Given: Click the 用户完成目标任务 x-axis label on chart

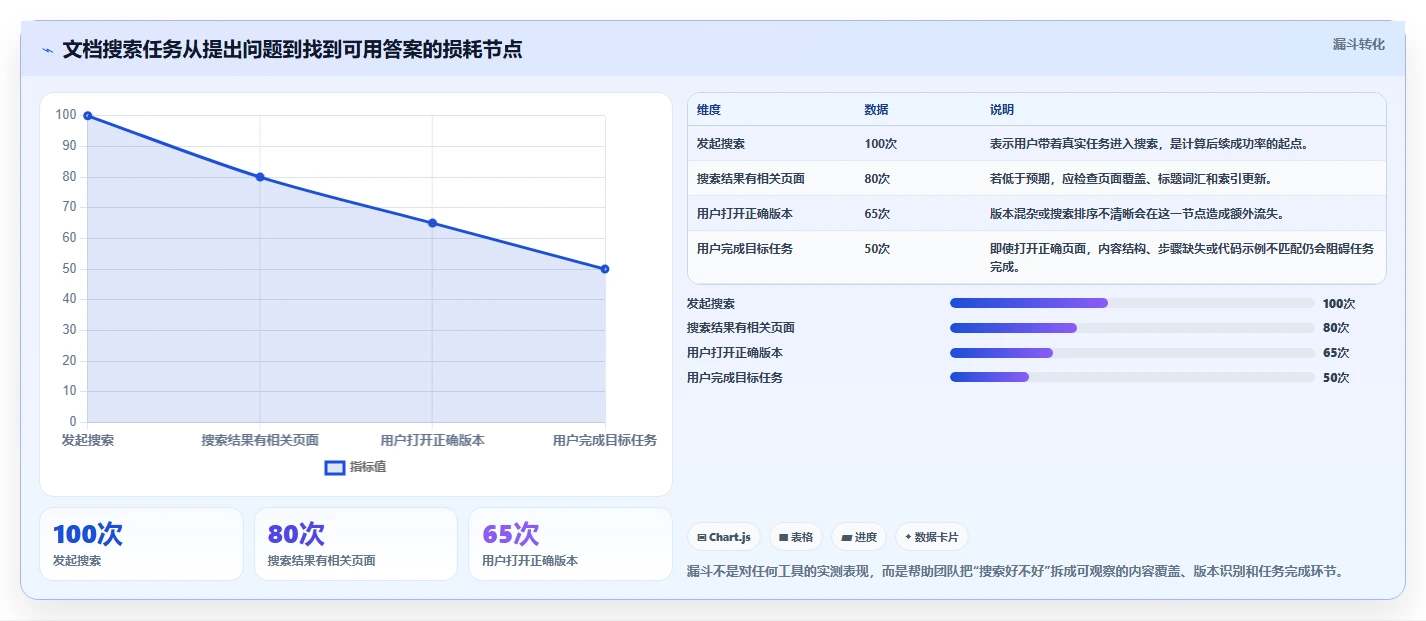Looking at the screenshot, I should [605, 440].
